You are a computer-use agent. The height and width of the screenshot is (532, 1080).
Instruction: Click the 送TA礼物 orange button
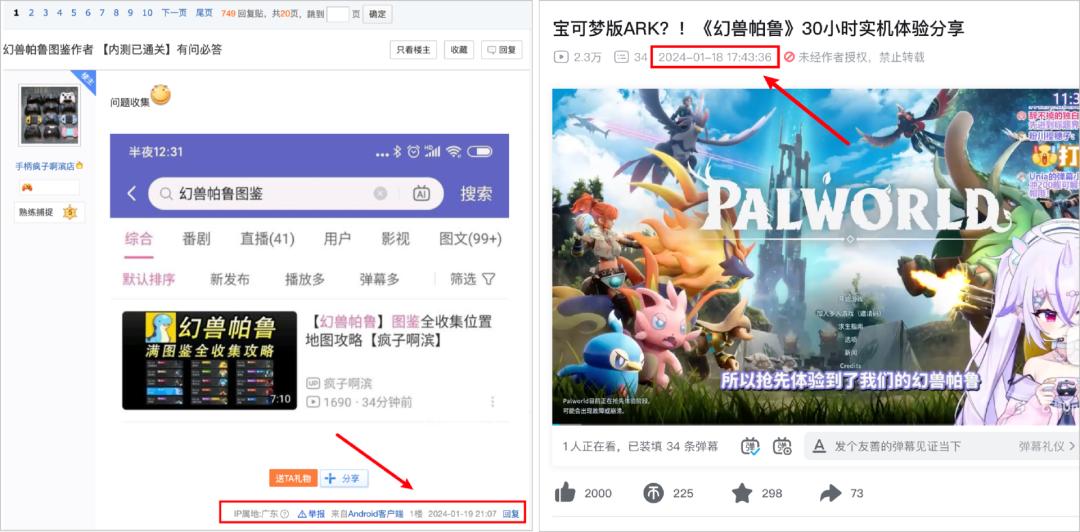coord(293,478)
